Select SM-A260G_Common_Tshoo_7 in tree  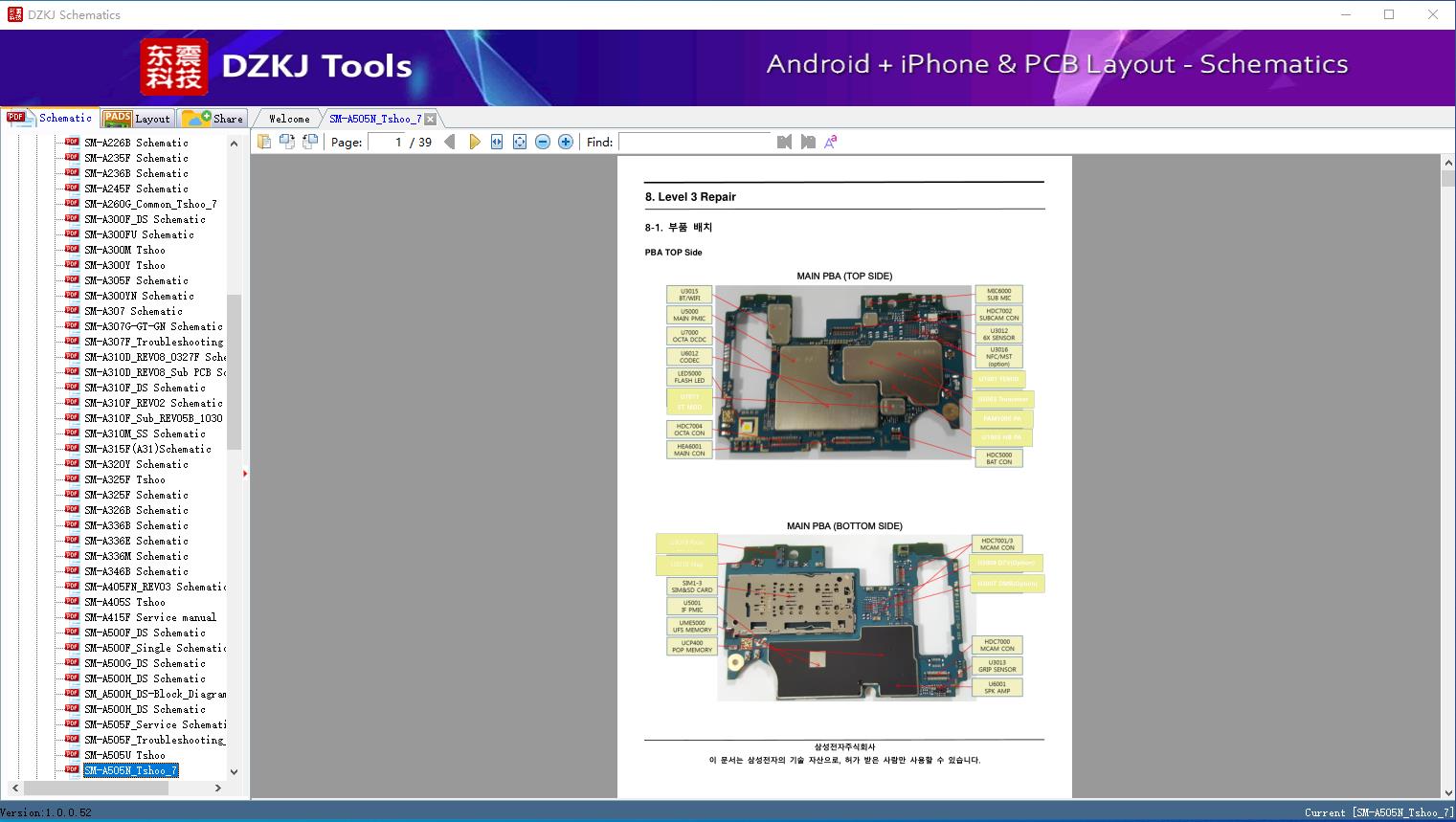(x=150, y=204)
